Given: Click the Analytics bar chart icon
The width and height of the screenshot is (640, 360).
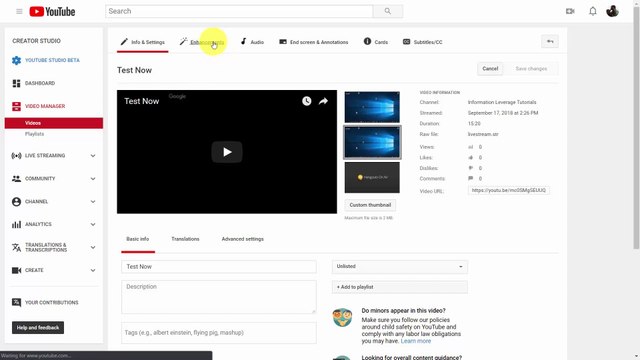Looking at the screenshot, I should 16,224.
